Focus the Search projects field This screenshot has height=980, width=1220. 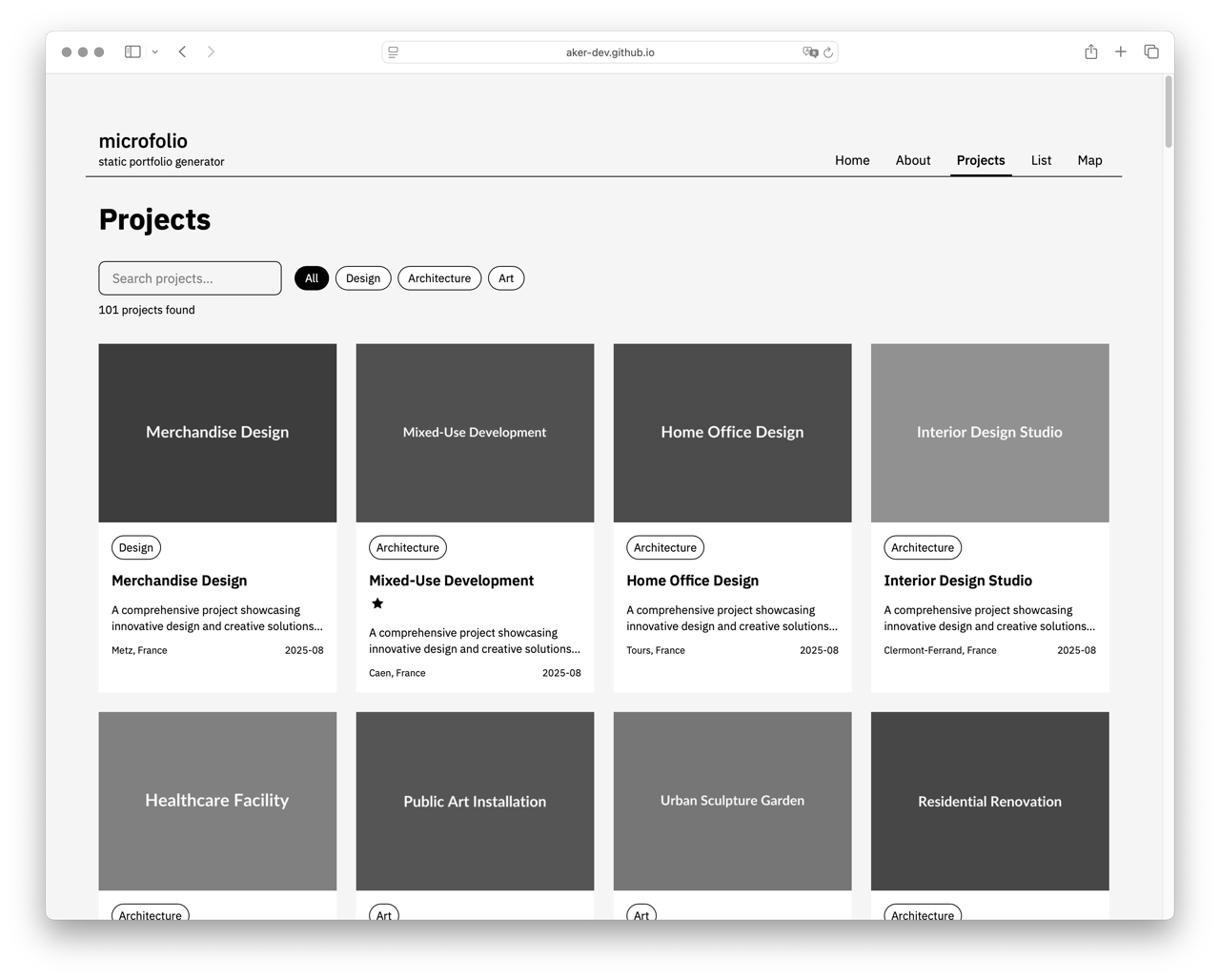(190, 278)
